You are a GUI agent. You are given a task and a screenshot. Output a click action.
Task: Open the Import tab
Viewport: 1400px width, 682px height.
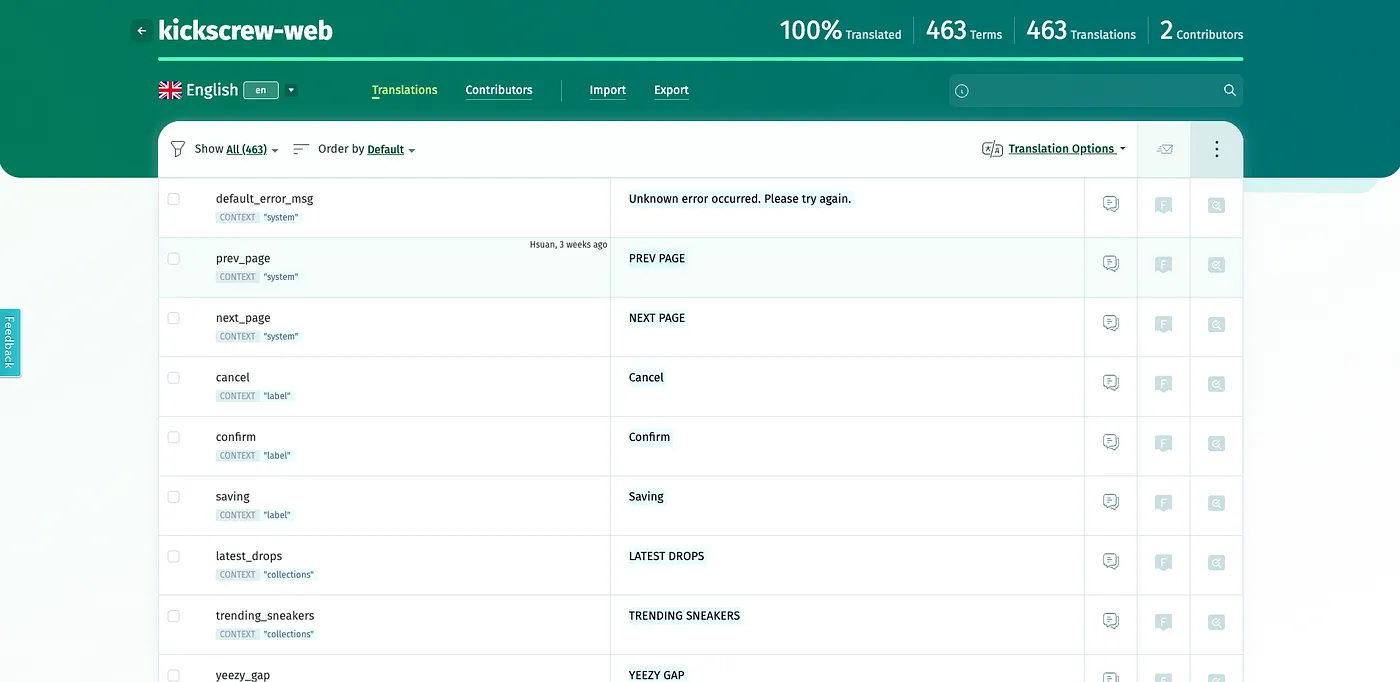coord(608,90)
